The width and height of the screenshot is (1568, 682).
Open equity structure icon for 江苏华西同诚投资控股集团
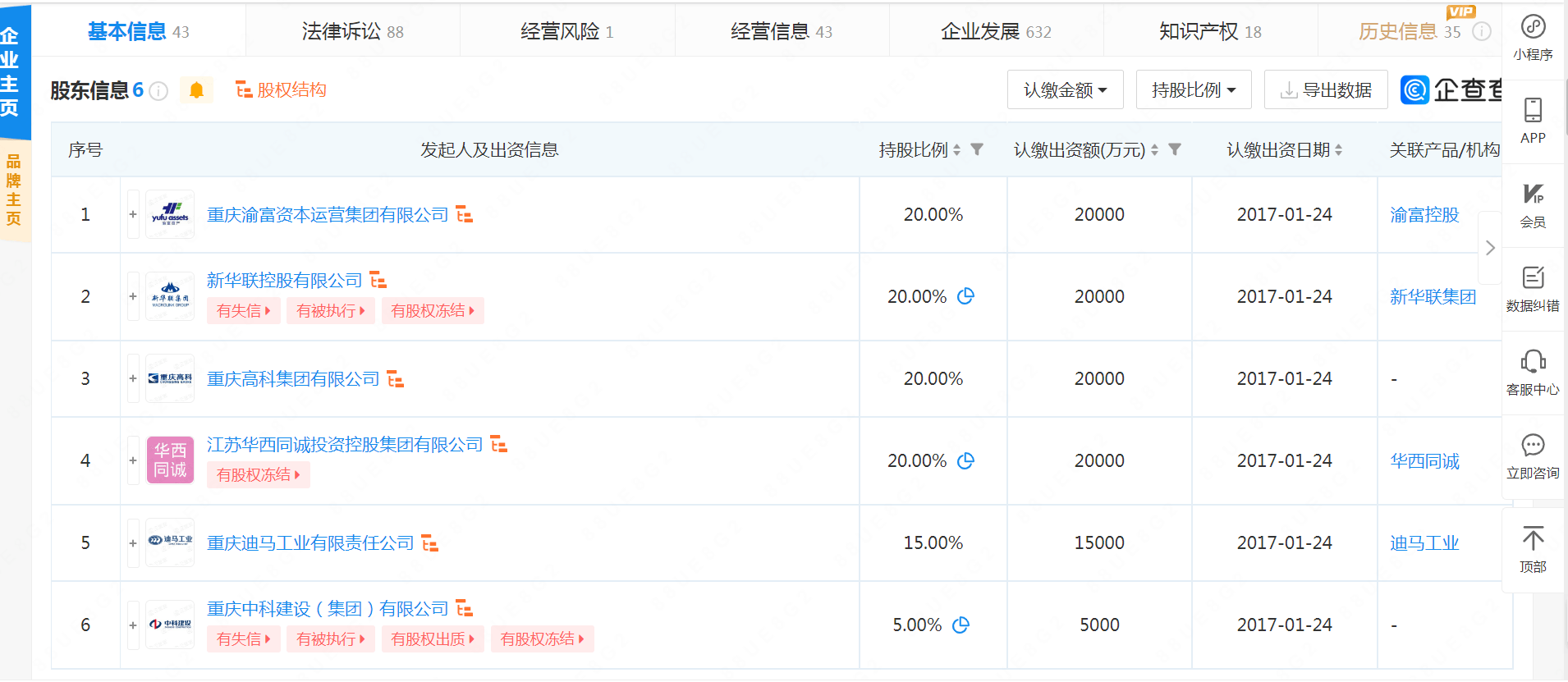(498, 445)
